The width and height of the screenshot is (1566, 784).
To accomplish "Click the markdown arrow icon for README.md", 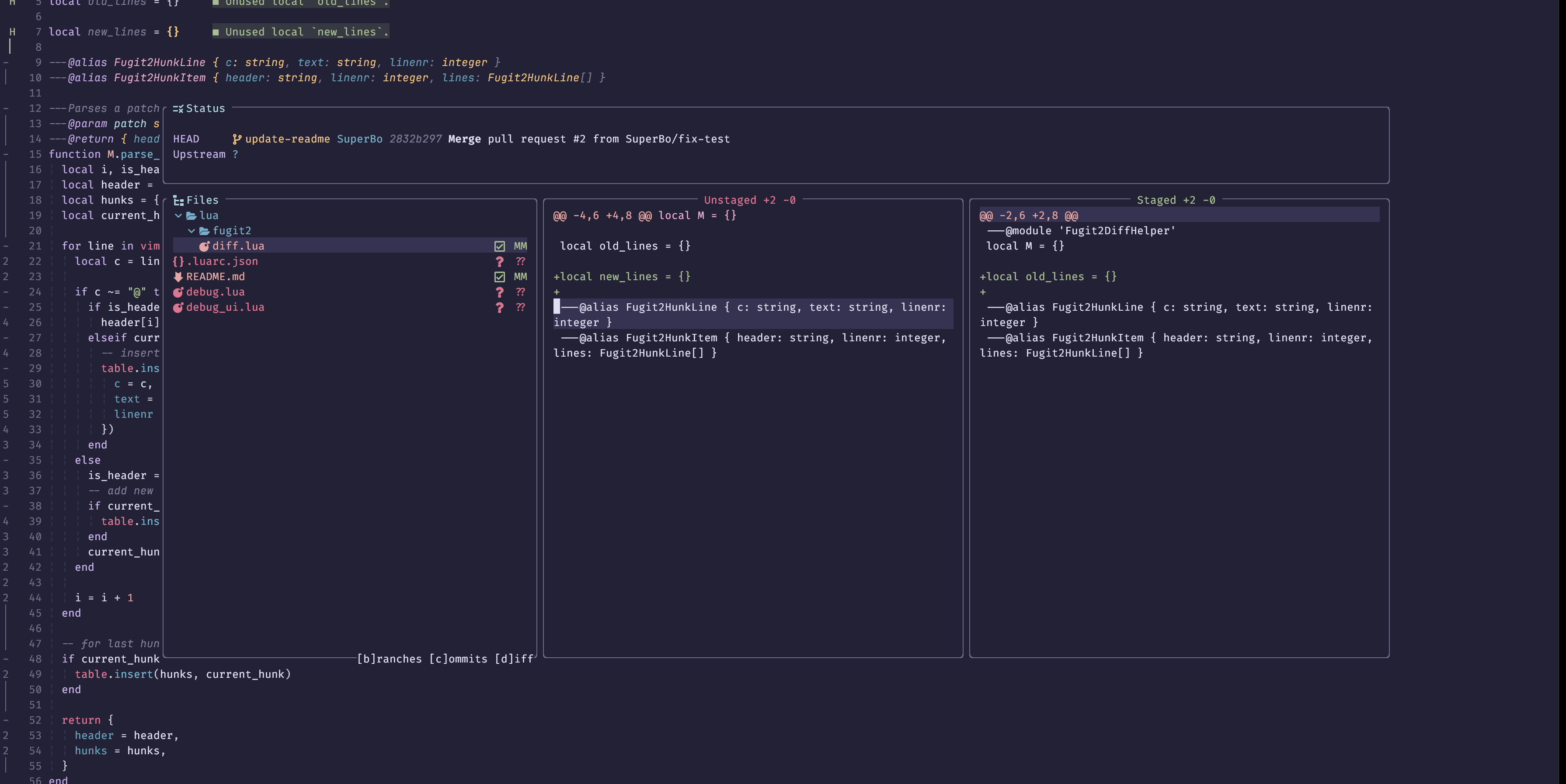I will pyautogui.click(x=178, y=277).
